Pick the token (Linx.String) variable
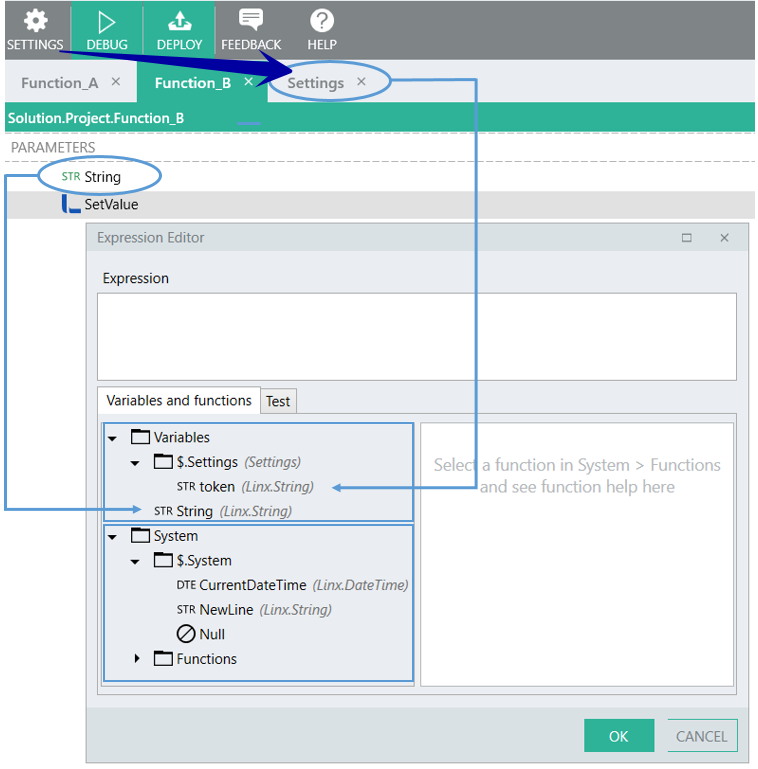The height and width of the screenshot is (769, 758). pyautogui.click(x=245, y=487)
